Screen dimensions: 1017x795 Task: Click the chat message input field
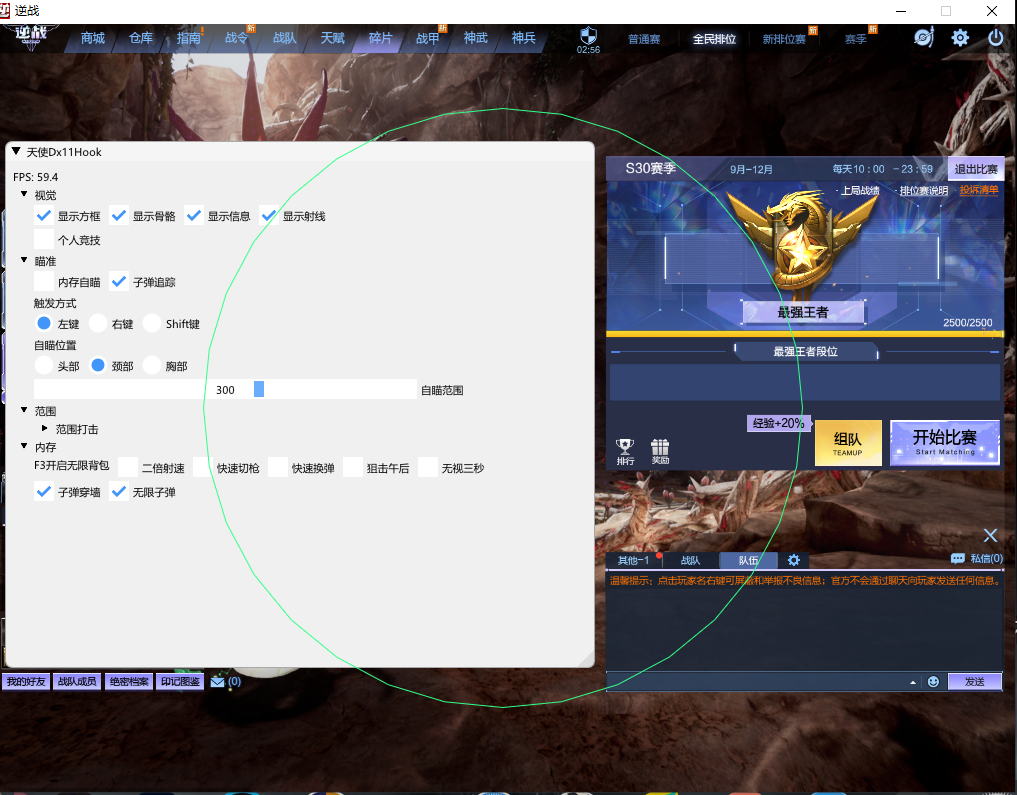(758, 681)
